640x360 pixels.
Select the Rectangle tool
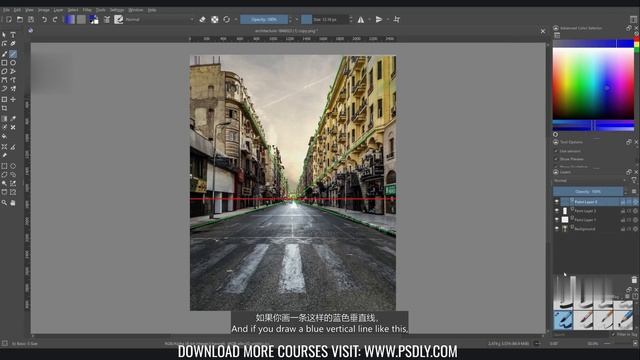pyautogui.click(x=4, y=63)
